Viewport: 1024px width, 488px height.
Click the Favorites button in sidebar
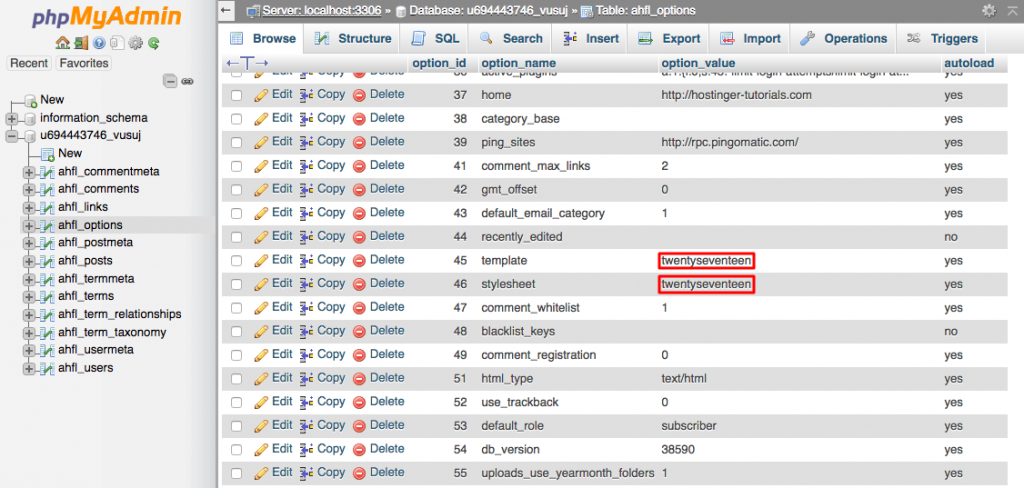(84, 63)
